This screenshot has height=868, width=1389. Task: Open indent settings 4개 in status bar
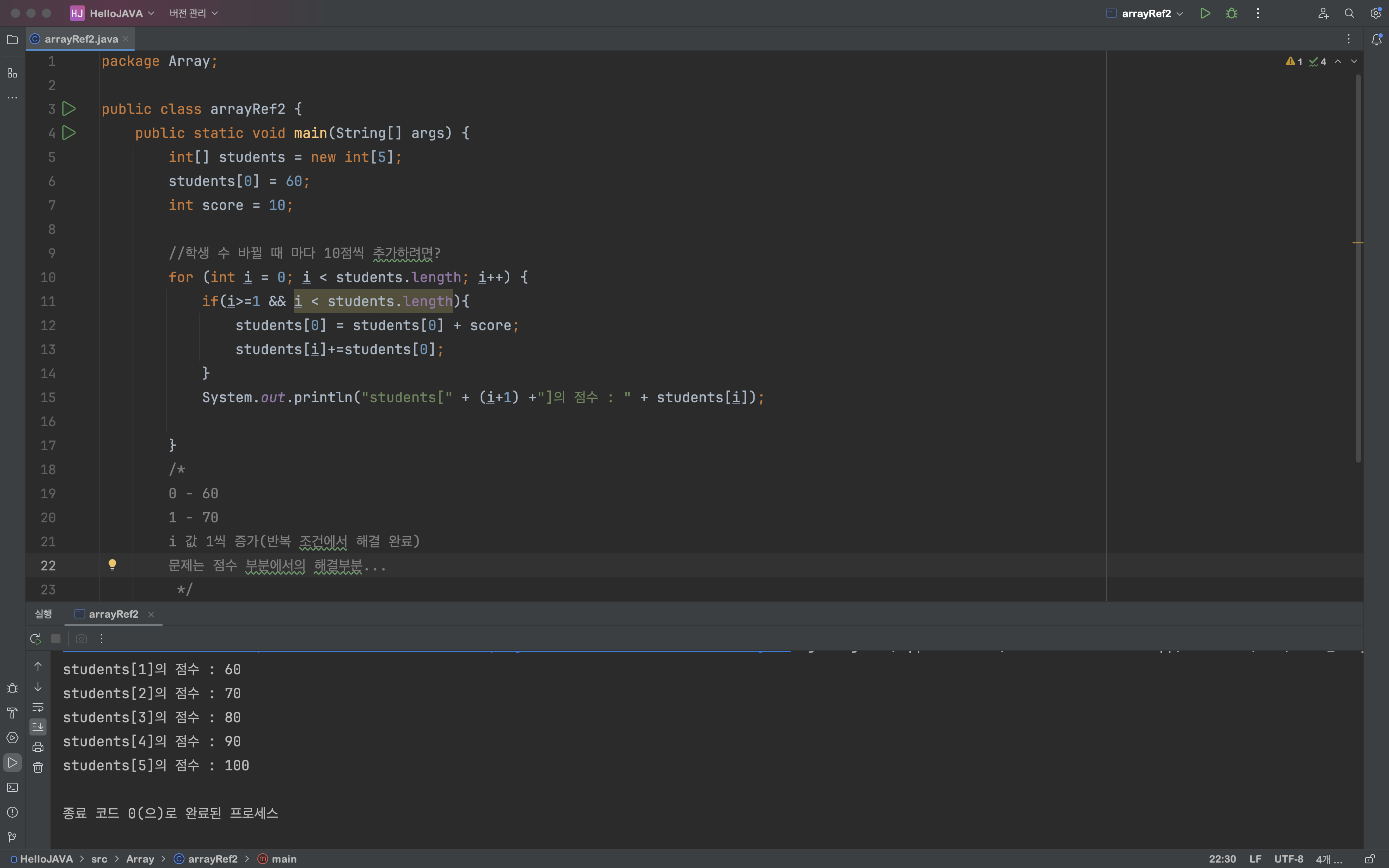(x=1329, y=859)
